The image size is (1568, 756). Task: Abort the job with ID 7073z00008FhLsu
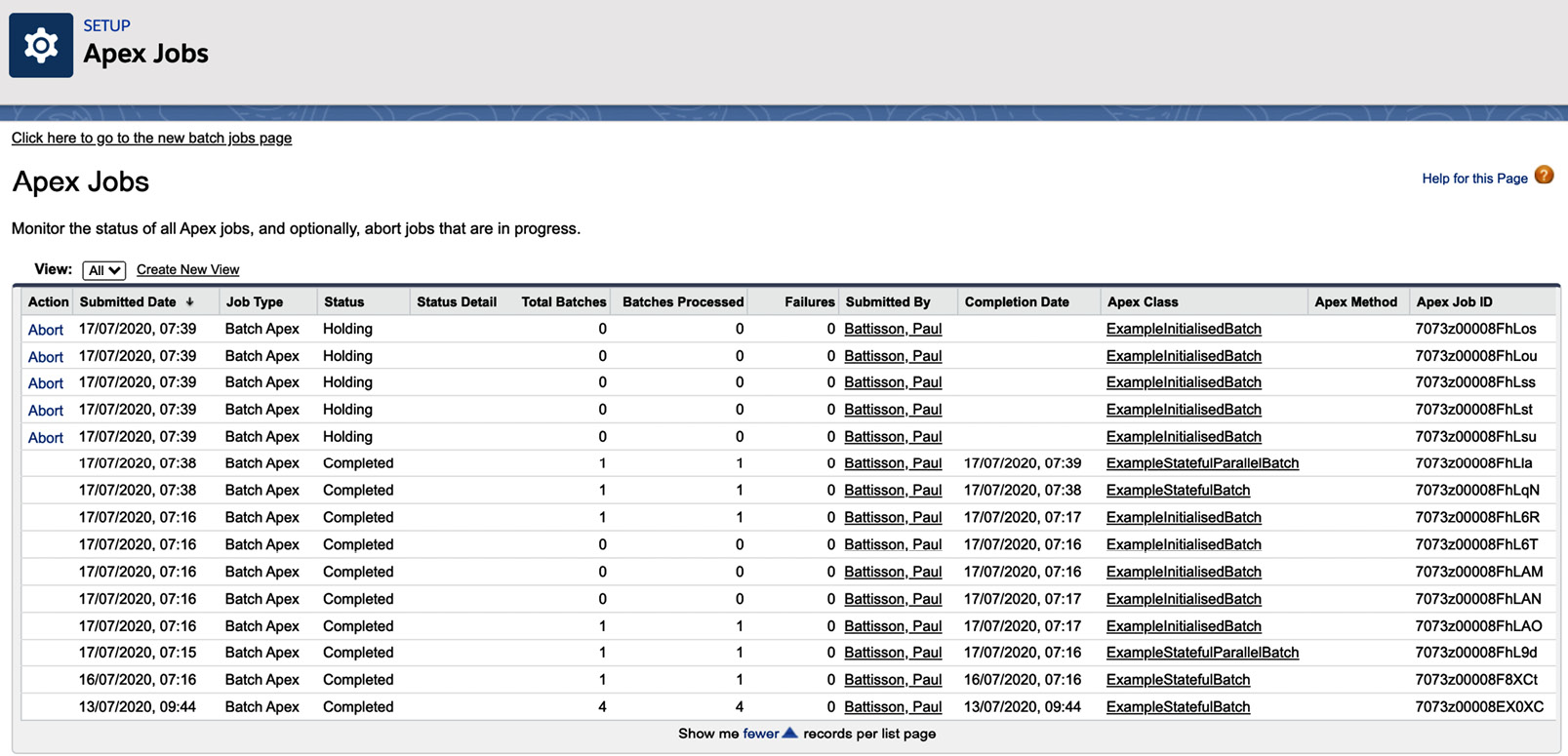[x=45, y=438]
